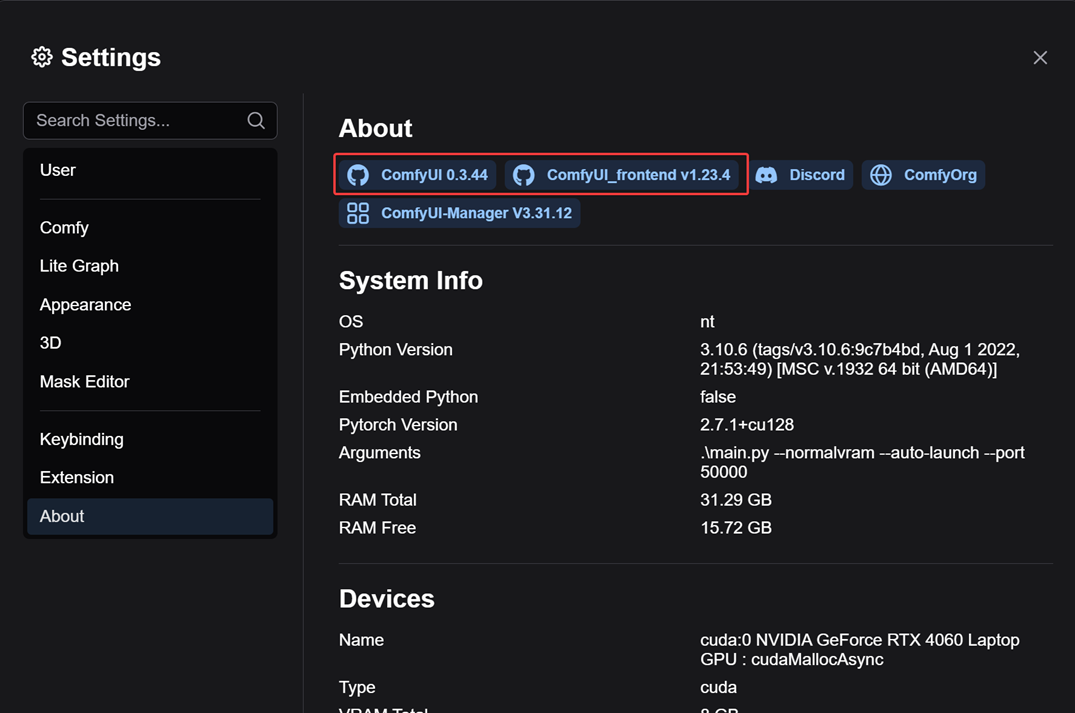Click the RAM Total label
Screen dimensions: 1075x713
(377, 500)
